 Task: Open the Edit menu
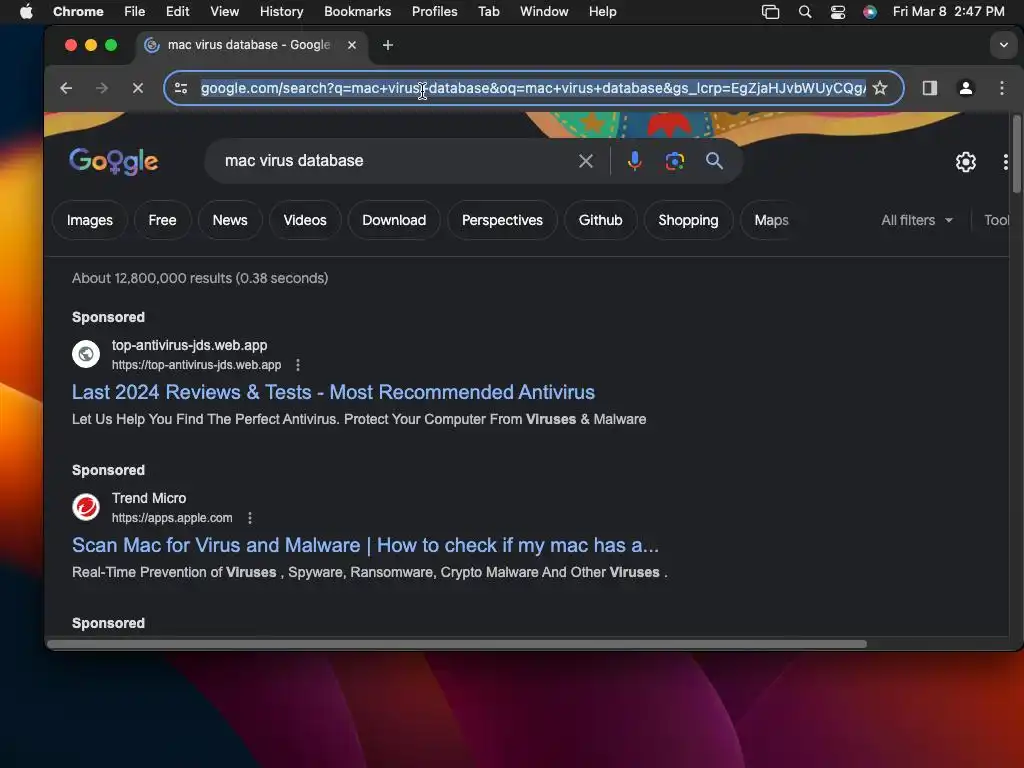[x=178, y=12]
